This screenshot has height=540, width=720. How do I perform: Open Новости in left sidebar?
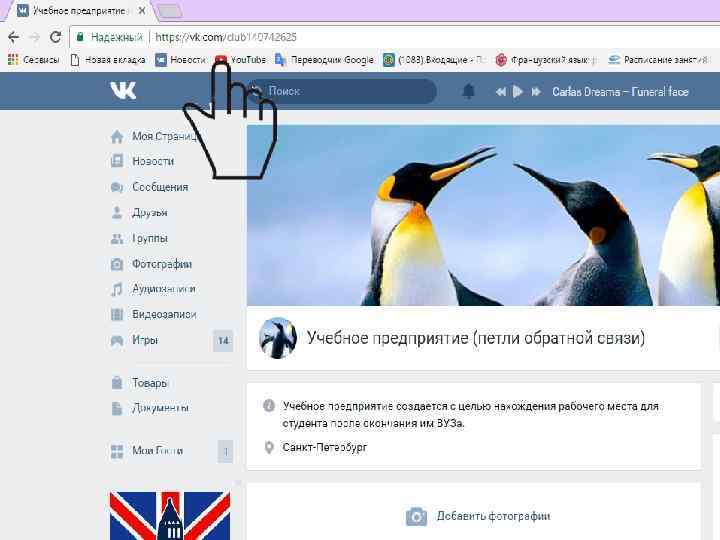pyautogui.click(x=153, y=161)
